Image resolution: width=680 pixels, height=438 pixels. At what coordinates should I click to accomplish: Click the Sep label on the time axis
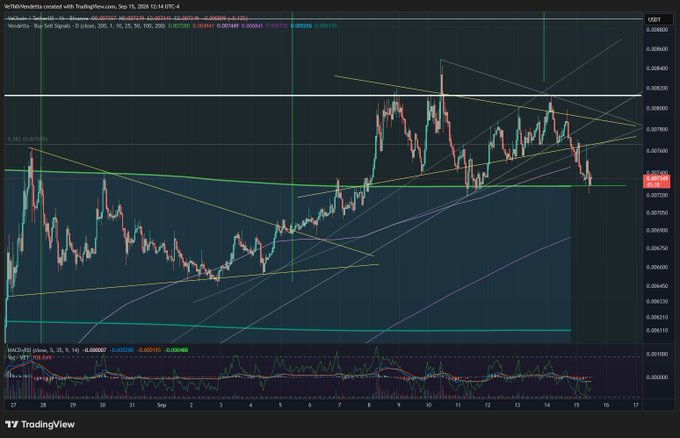[x=161, y=405]
